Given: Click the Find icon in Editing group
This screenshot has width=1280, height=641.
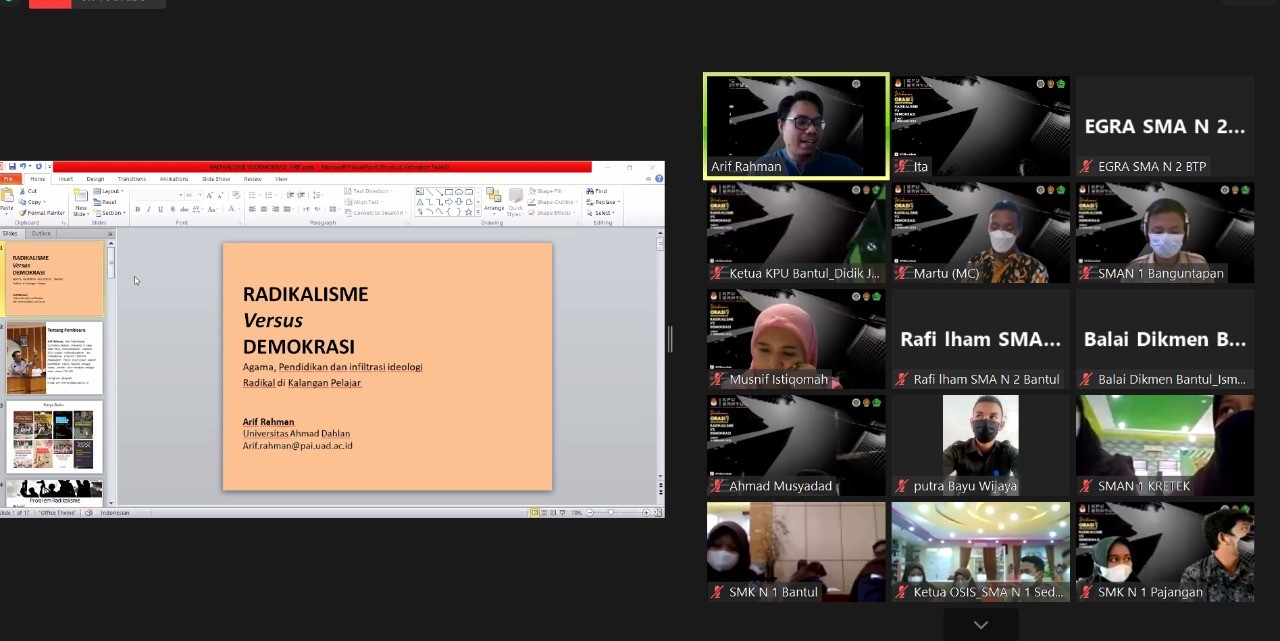Looking at the screenshot, I should click(597, 191).
